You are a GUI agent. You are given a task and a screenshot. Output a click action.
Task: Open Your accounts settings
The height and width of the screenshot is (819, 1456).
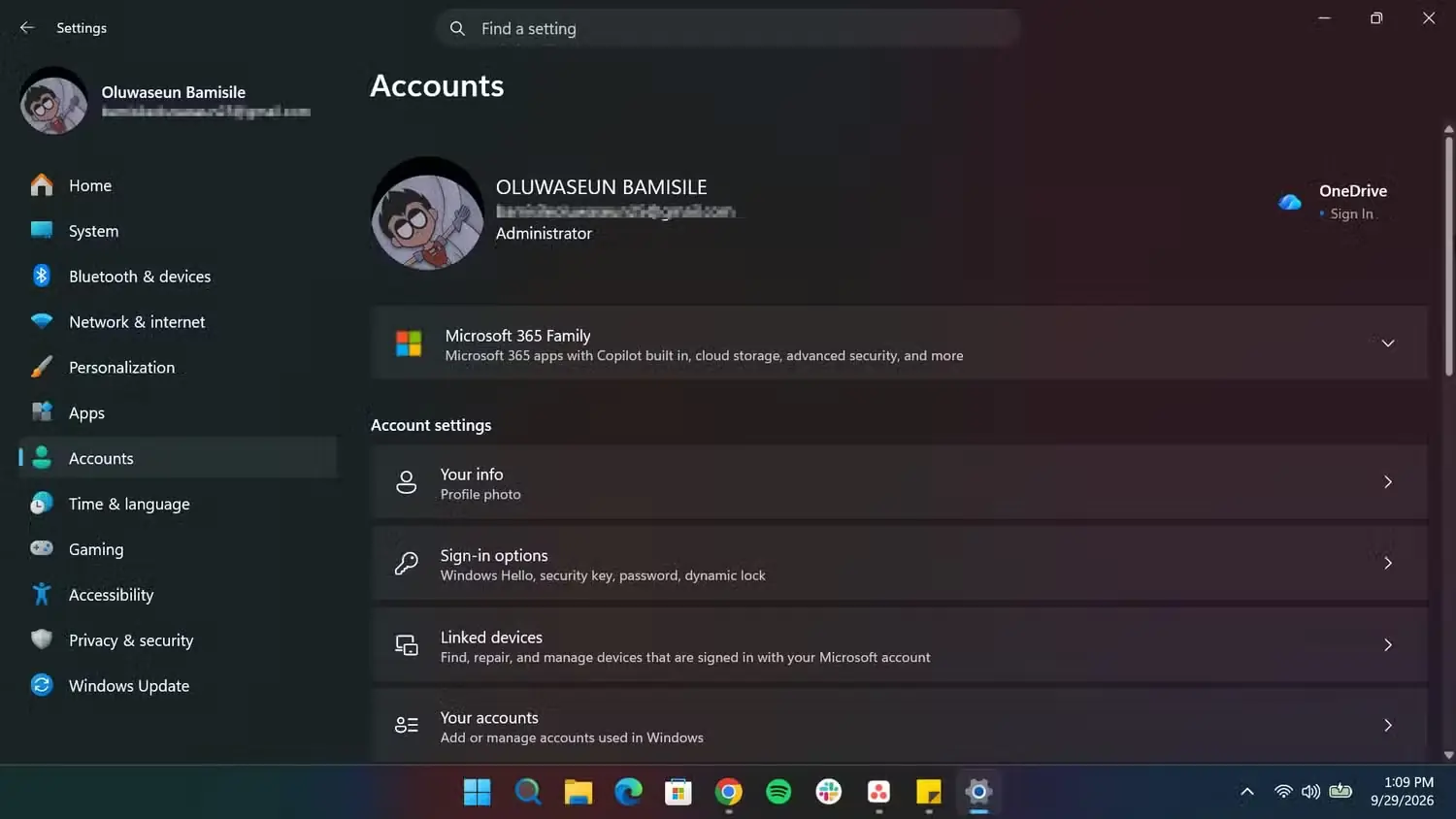899,726
